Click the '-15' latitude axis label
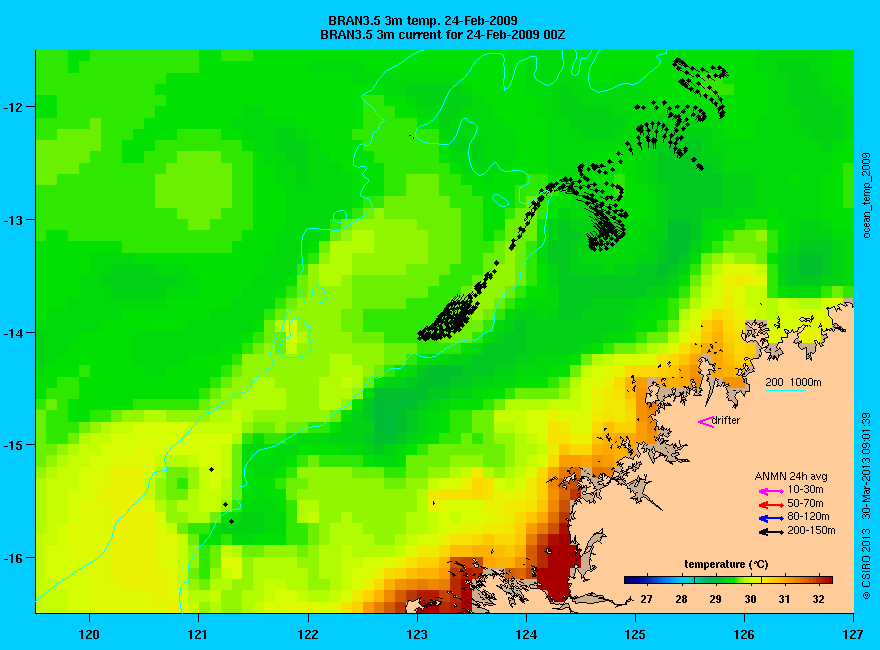Screen dimensions: 880x650 pos(12,445)
